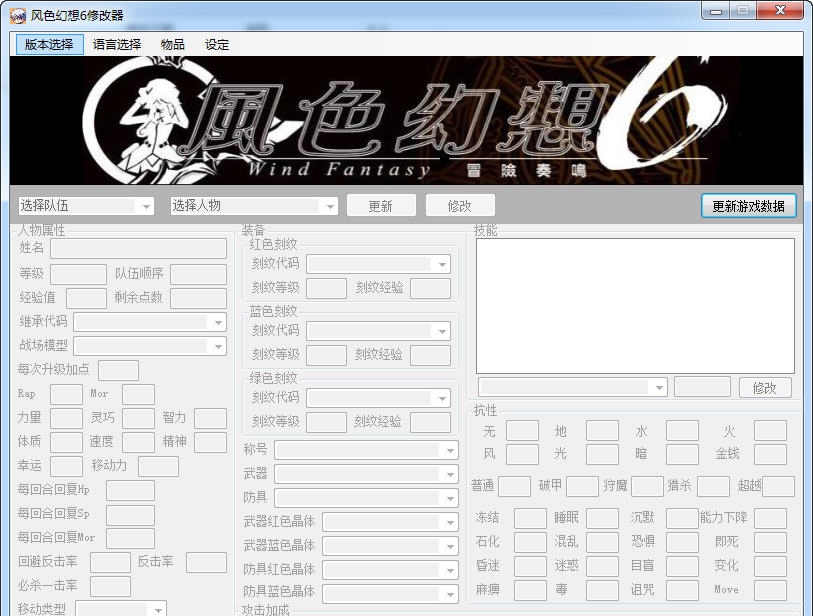Click inside the 技能 list box
Screen dimensions: 813x616
pos(635,306)
